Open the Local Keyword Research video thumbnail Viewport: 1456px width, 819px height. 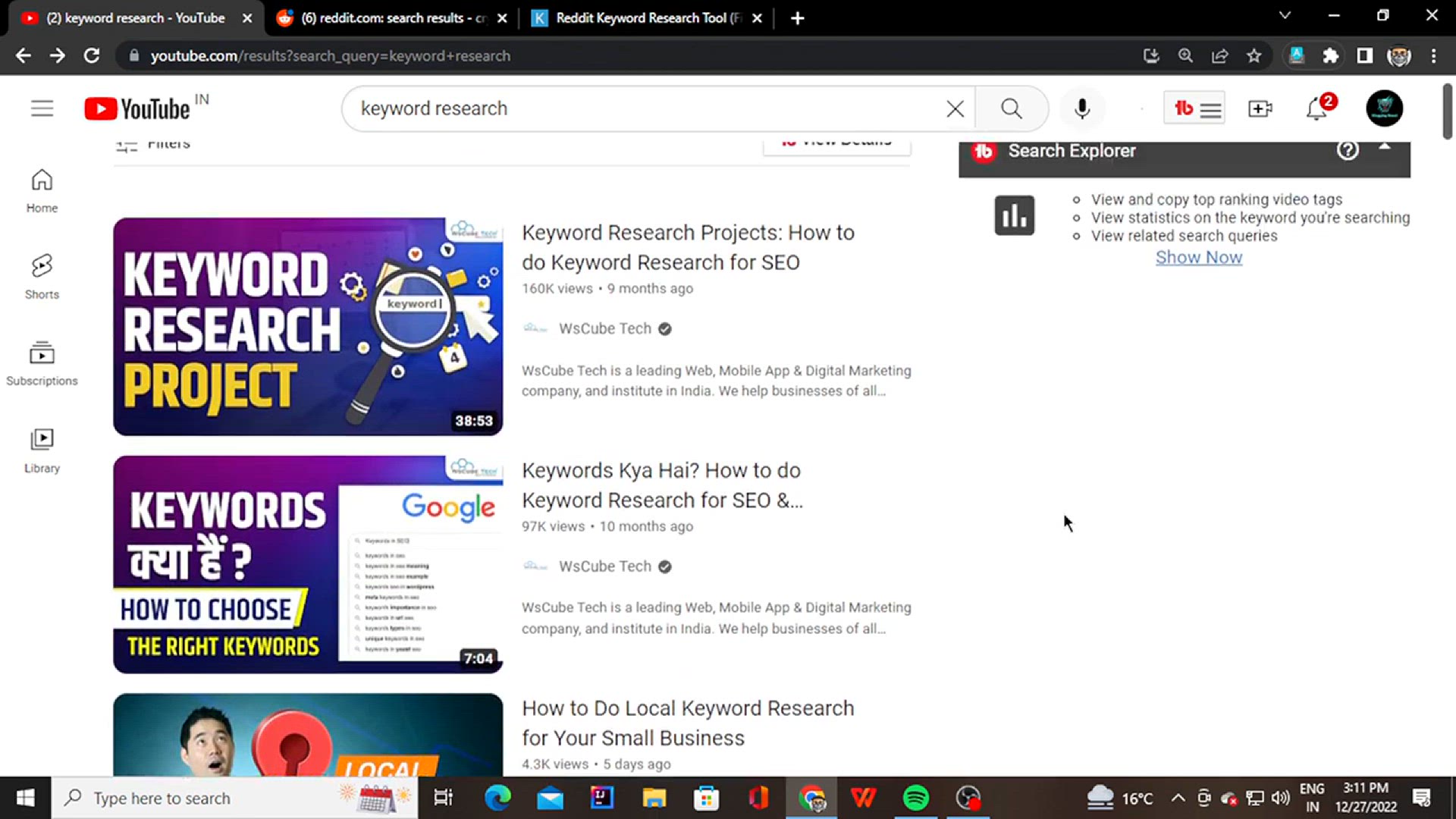click(x=308, y=735)
